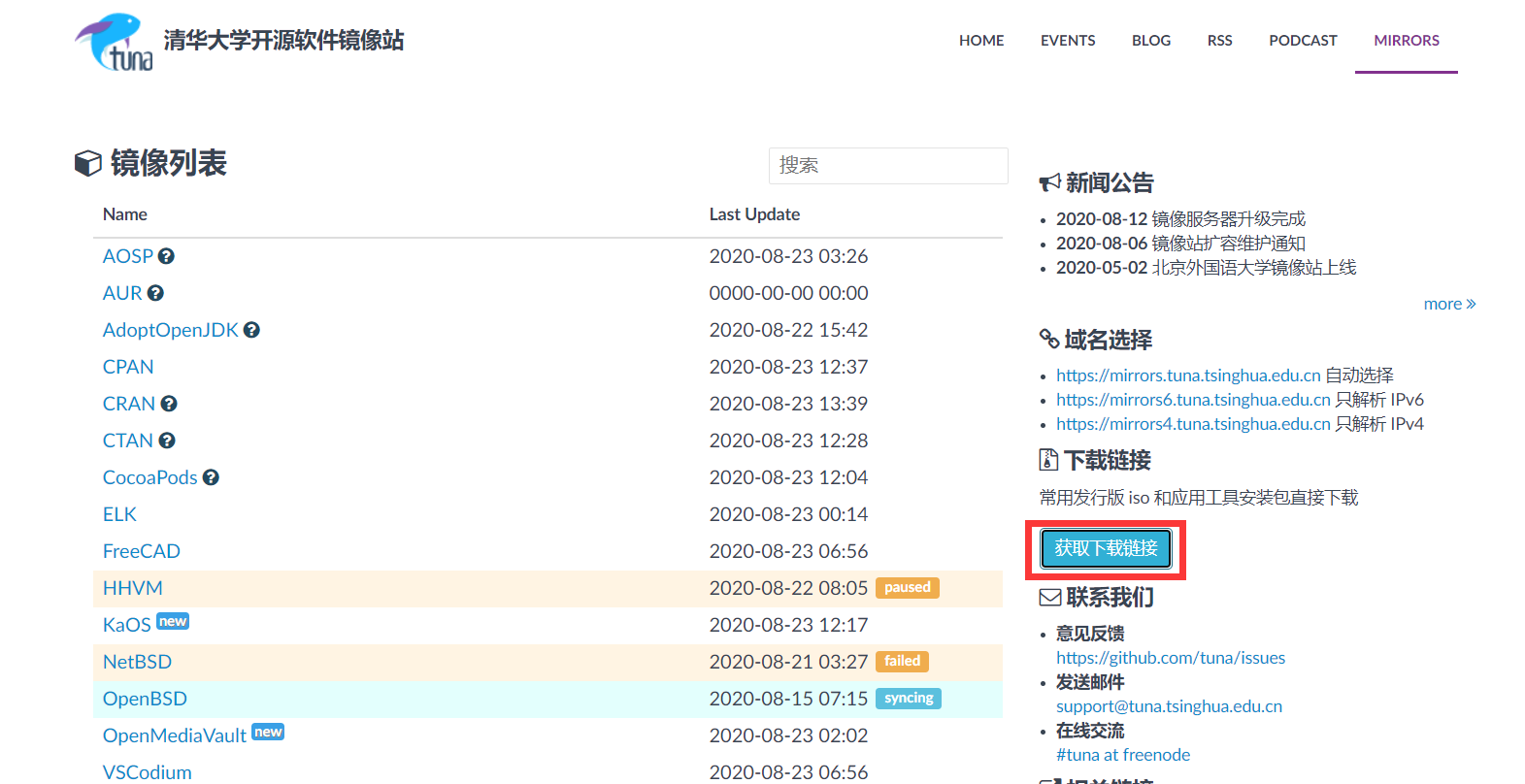
Task: Open the FreeCAD mirror link
Action: 142,551
